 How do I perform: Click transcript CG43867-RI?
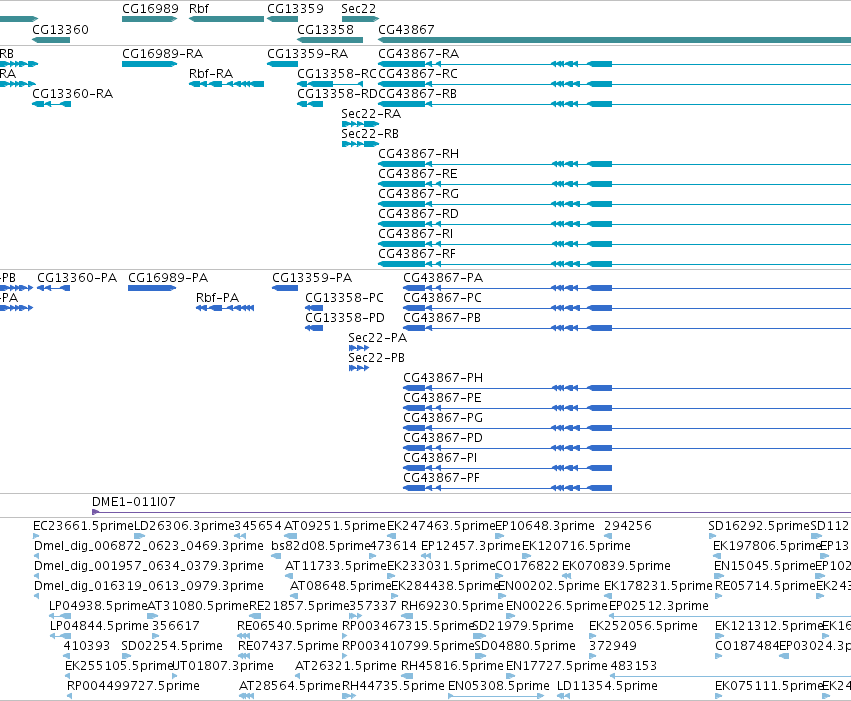(x=415, y=234)
